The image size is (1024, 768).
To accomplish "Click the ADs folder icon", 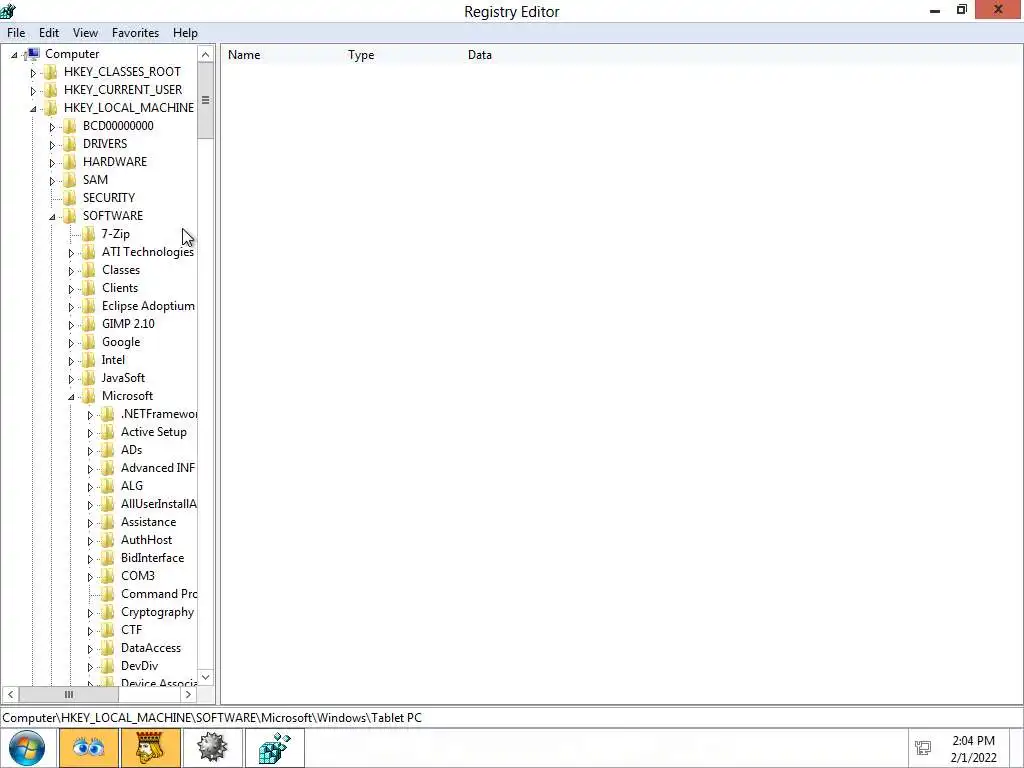I will pyautogui.click(x=108, y=449).
